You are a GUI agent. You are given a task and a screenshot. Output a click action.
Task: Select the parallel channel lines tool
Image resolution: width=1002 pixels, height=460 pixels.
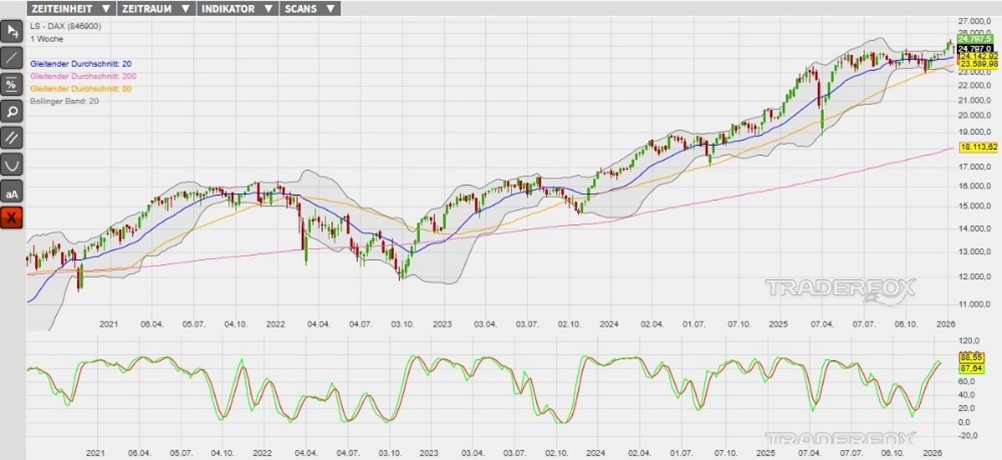click(12, 138)
